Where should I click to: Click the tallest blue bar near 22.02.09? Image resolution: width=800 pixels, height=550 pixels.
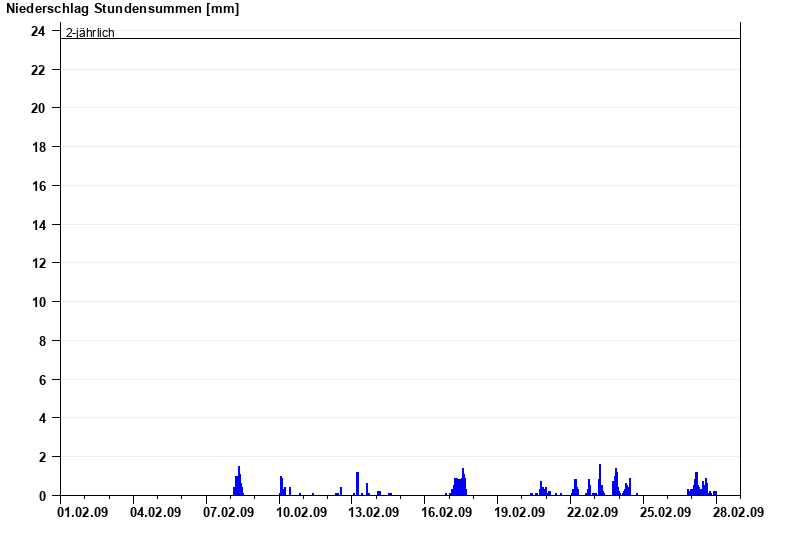click(x=600, y=480)
